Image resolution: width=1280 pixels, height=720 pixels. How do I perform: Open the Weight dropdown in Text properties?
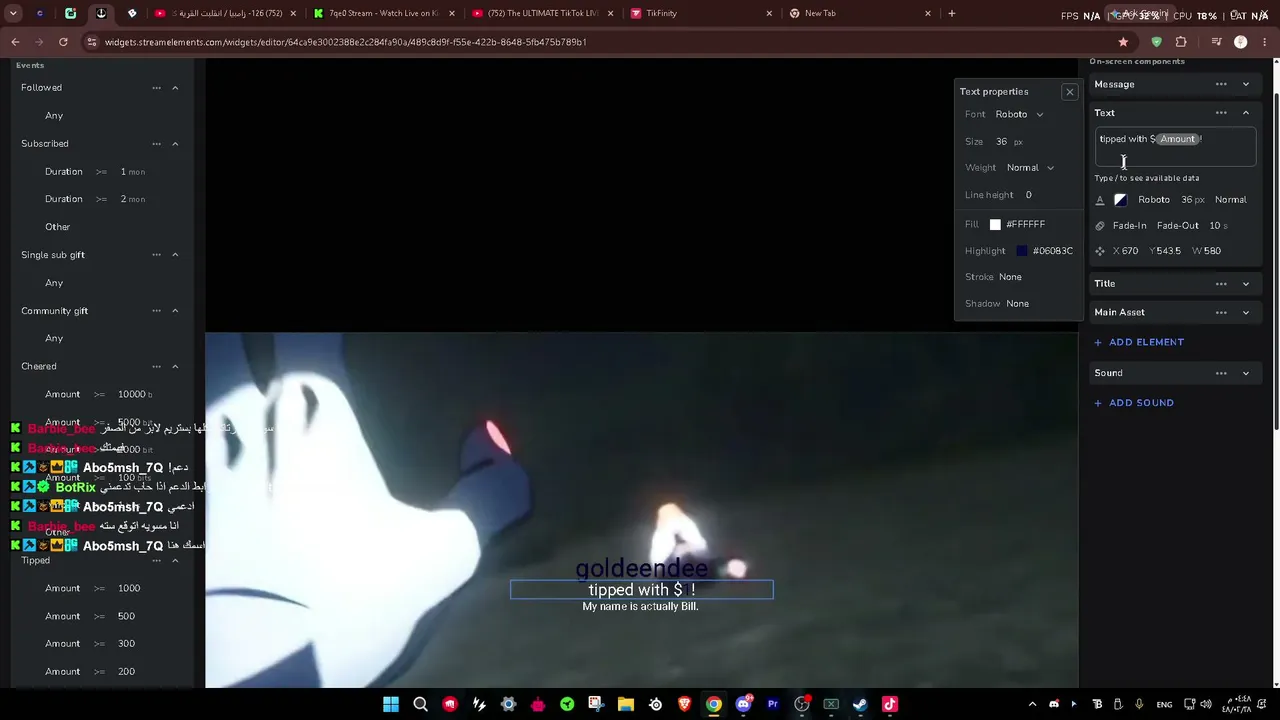tap(1030, 168)
